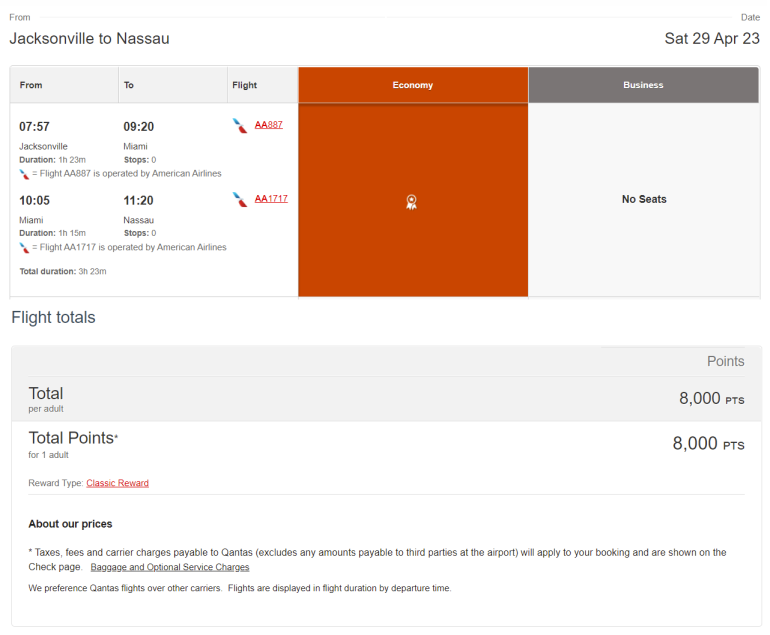Screen dimensions: 770x635
Task: Click the No Seats business cell
Action: tap(643, 199)
